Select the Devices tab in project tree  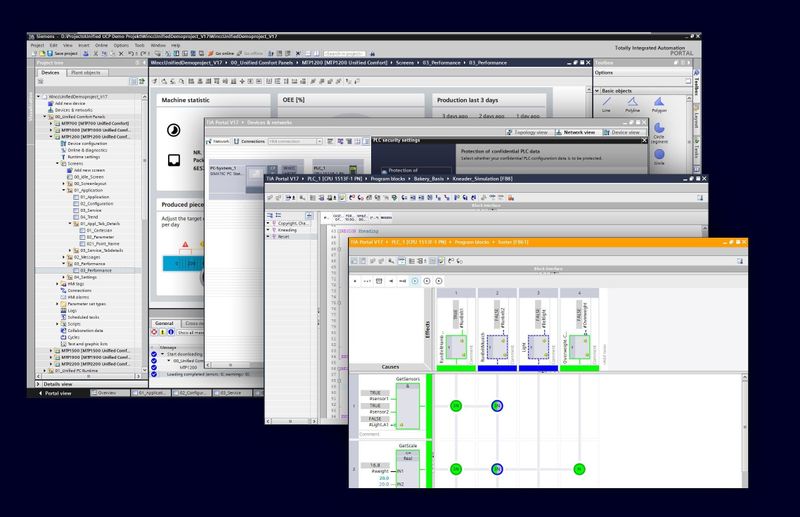click(x=50, y=73)
